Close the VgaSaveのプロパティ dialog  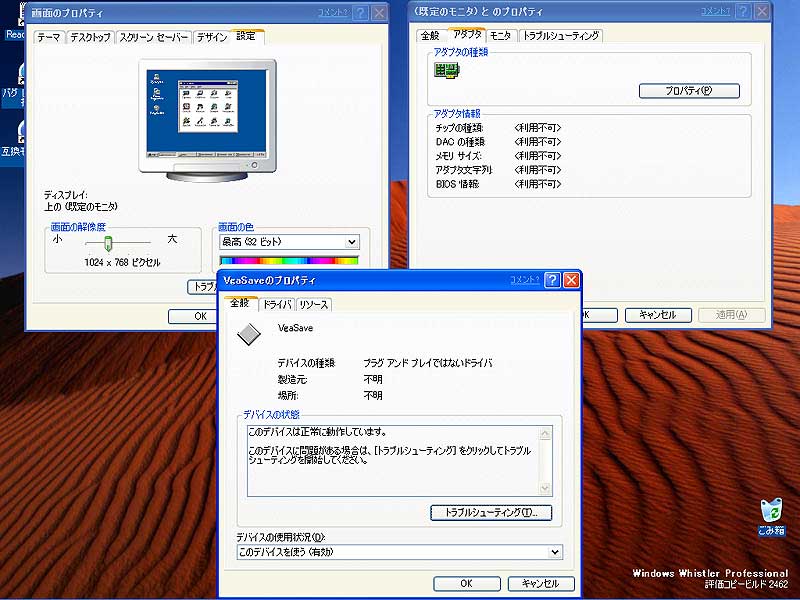pos(571,280)
